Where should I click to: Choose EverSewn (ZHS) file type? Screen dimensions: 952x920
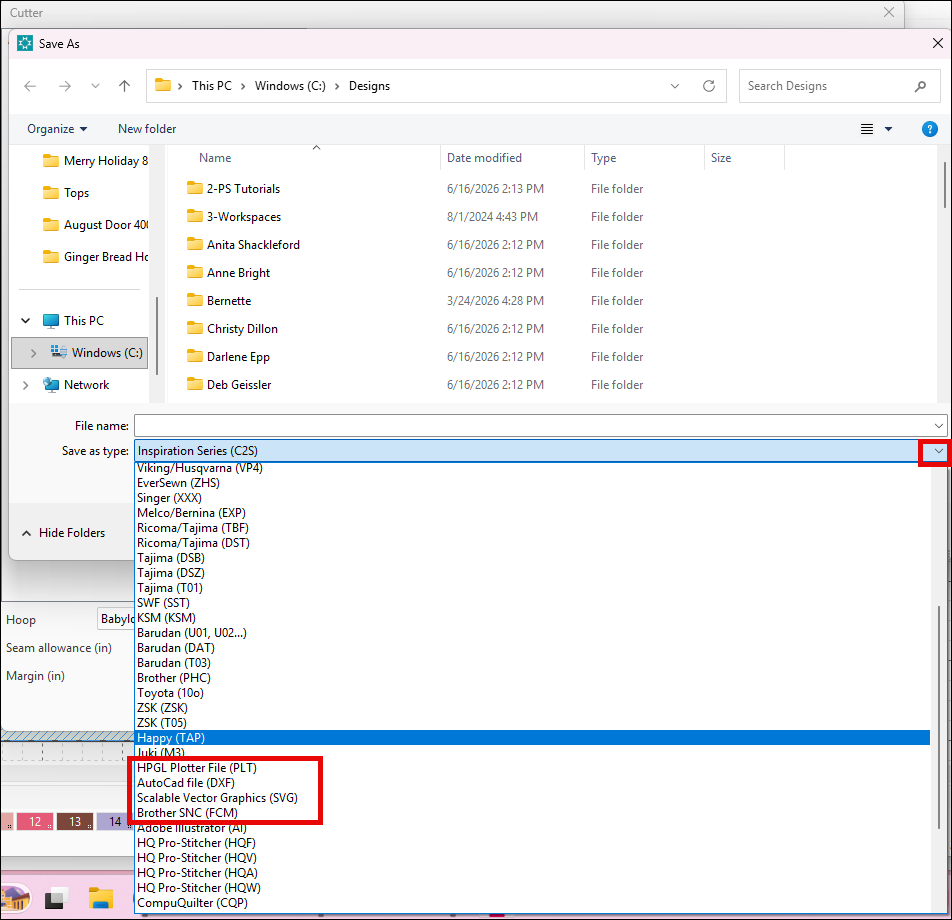pyautogui.click(x=178, y=483)
